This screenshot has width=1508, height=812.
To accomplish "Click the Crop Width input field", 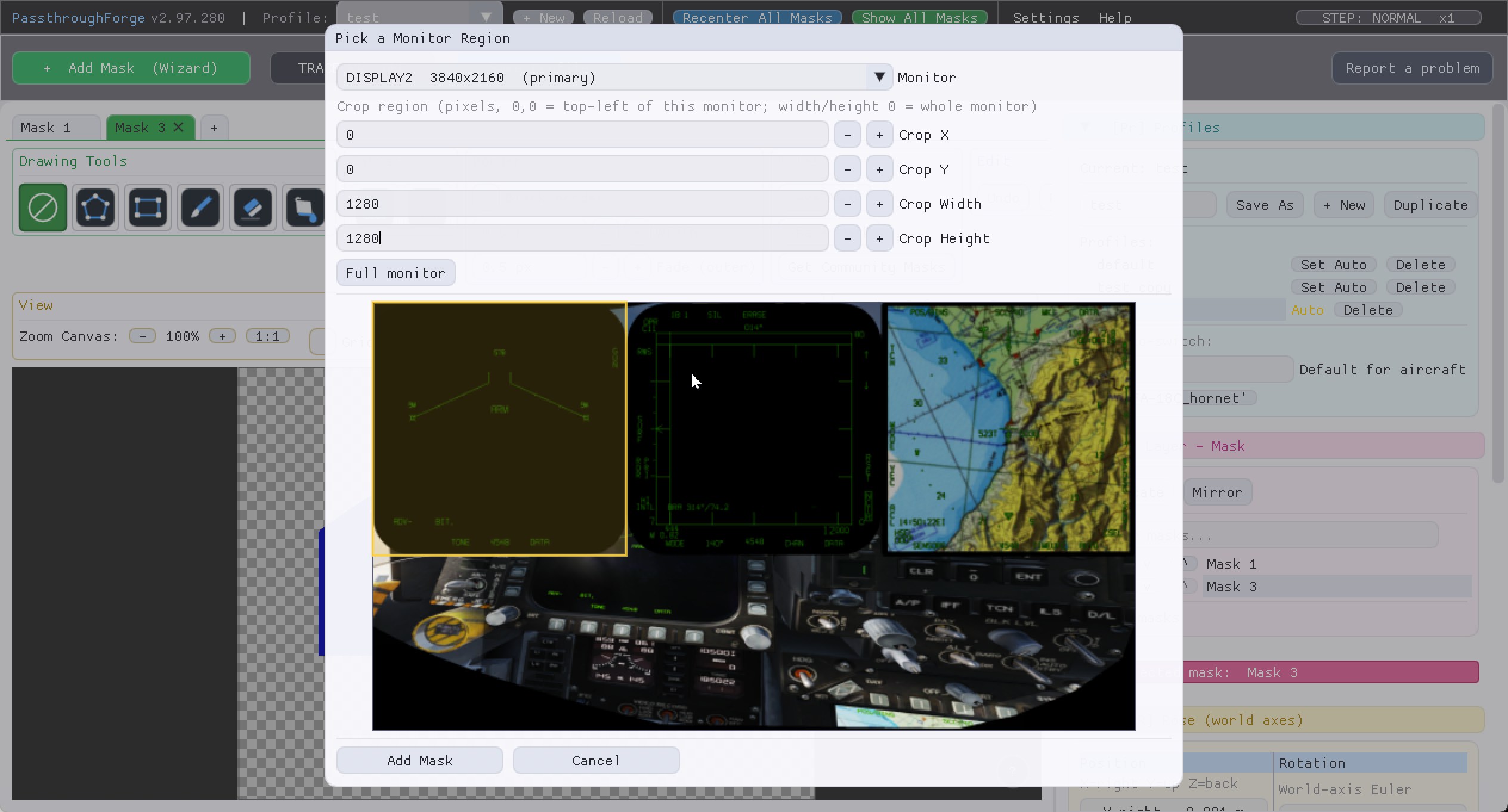I will [582, 204].
